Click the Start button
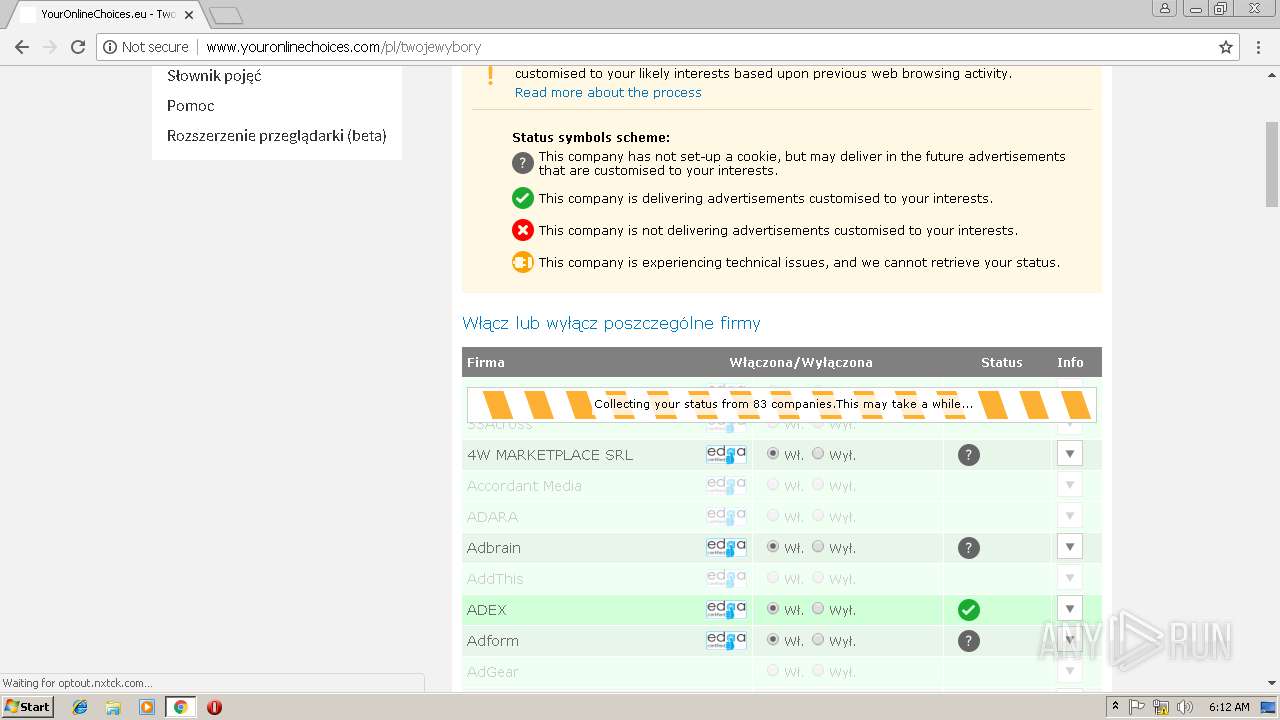This screenshot has width=1280, height=720. [x=27, y=707]
